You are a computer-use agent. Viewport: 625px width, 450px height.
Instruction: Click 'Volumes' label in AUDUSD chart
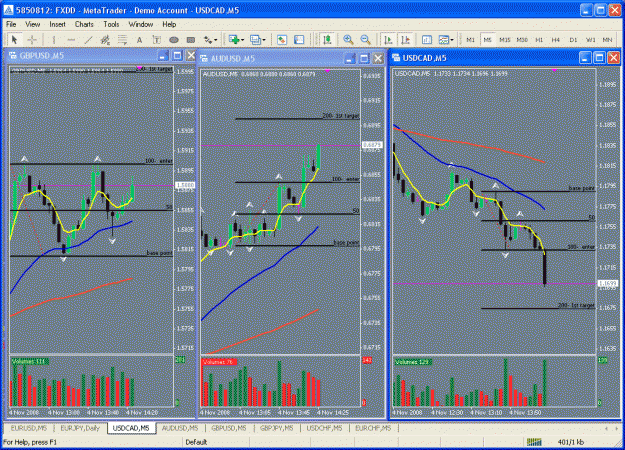click(x=218, y=362)
